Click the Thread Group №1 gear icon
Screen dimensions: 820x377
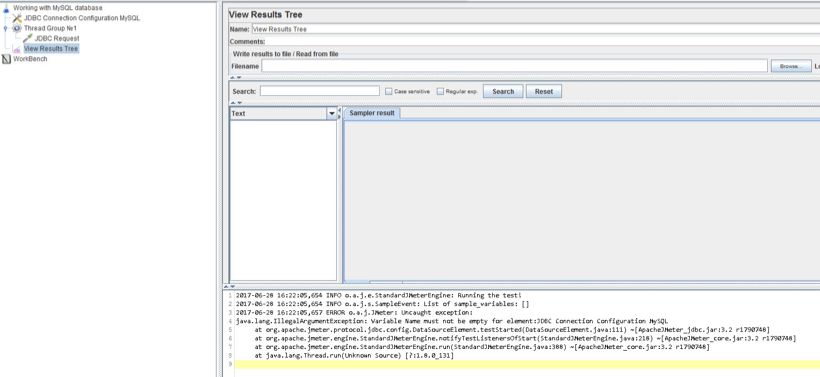click(17, 28)
